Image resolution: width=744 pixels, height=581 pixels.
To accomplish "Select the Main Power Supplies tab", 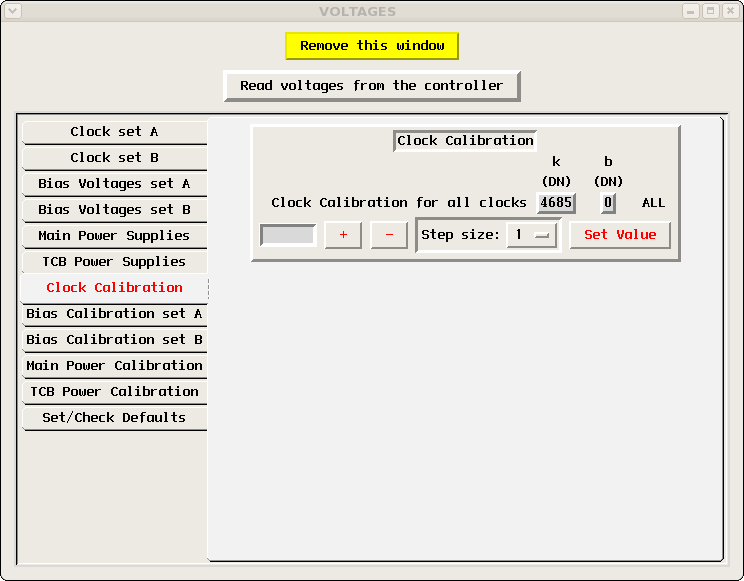I will (x=114, y=236).
